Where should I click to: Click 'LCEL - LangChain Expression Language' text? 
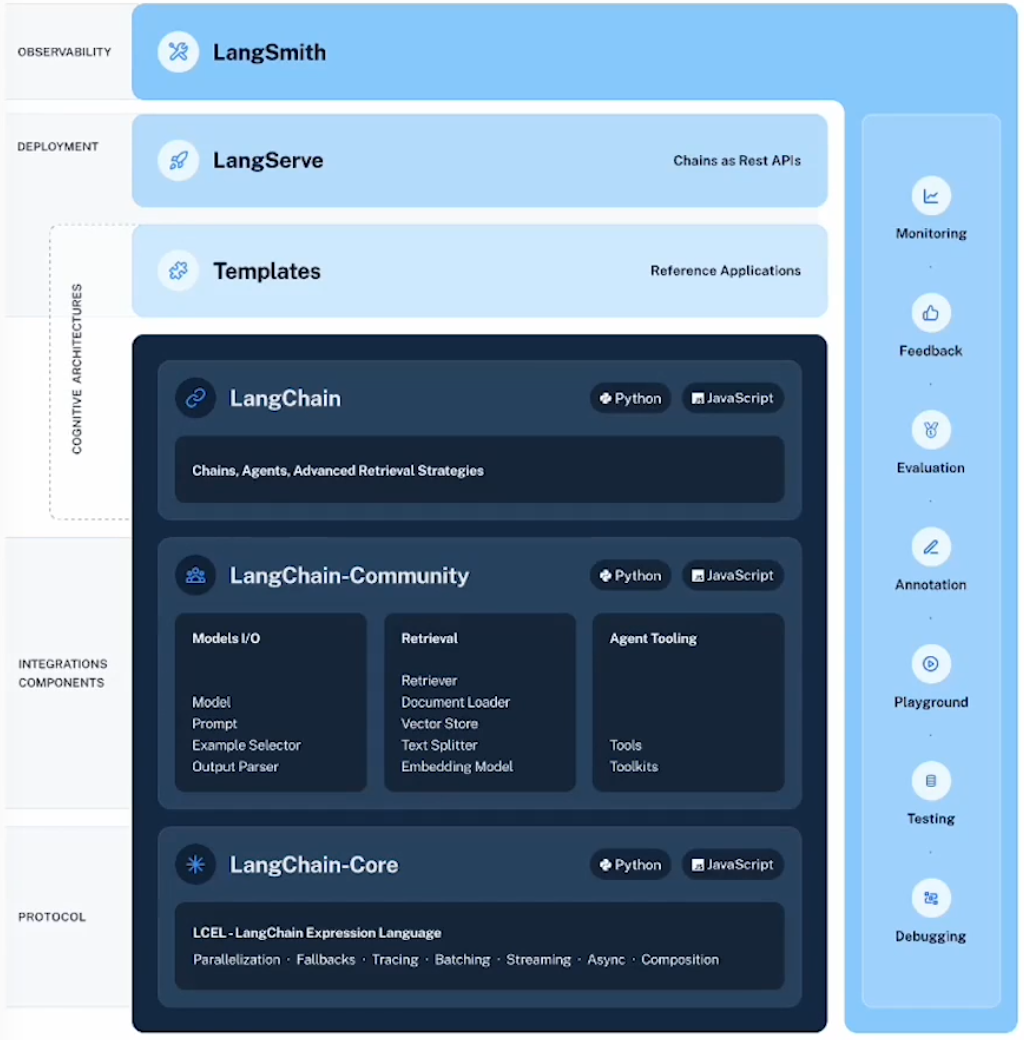(x=317, y=933)
